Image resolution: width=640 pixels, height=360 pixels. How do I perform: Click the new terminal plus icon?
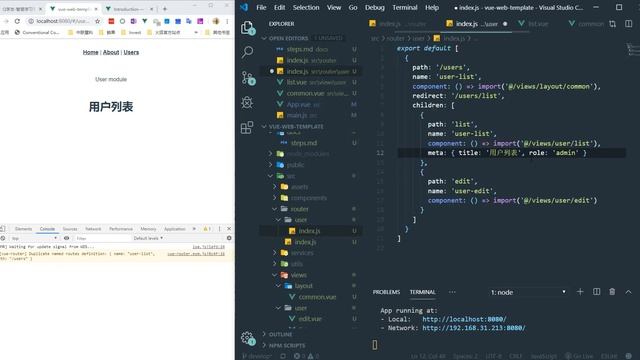580,292
